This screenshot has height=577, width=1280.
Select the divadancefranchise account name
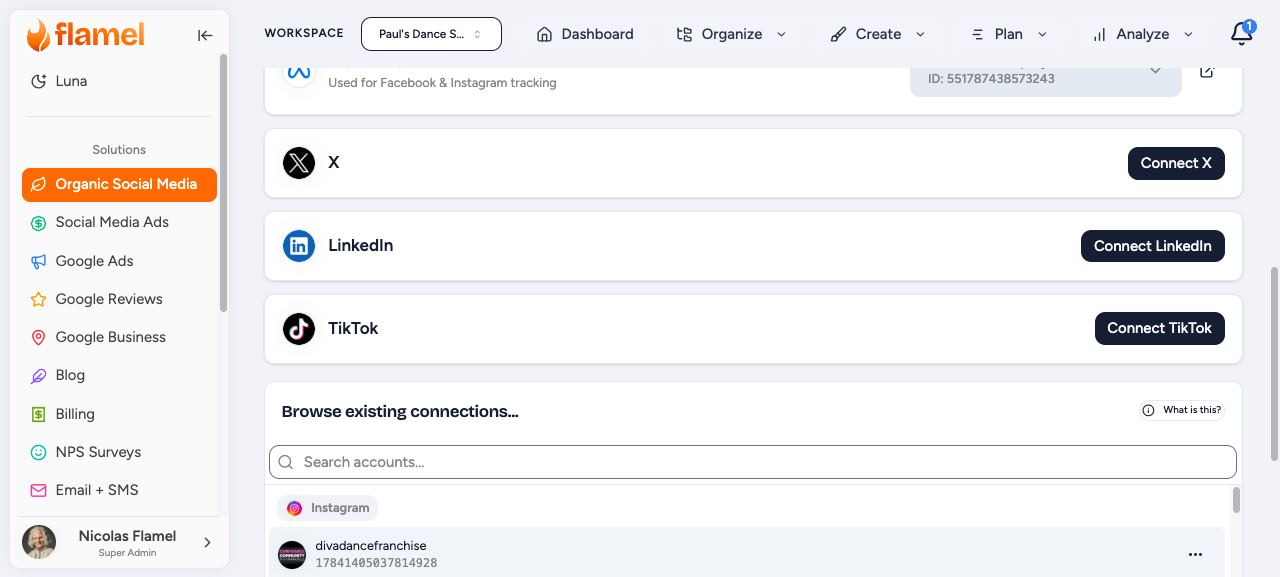point(371,546)
